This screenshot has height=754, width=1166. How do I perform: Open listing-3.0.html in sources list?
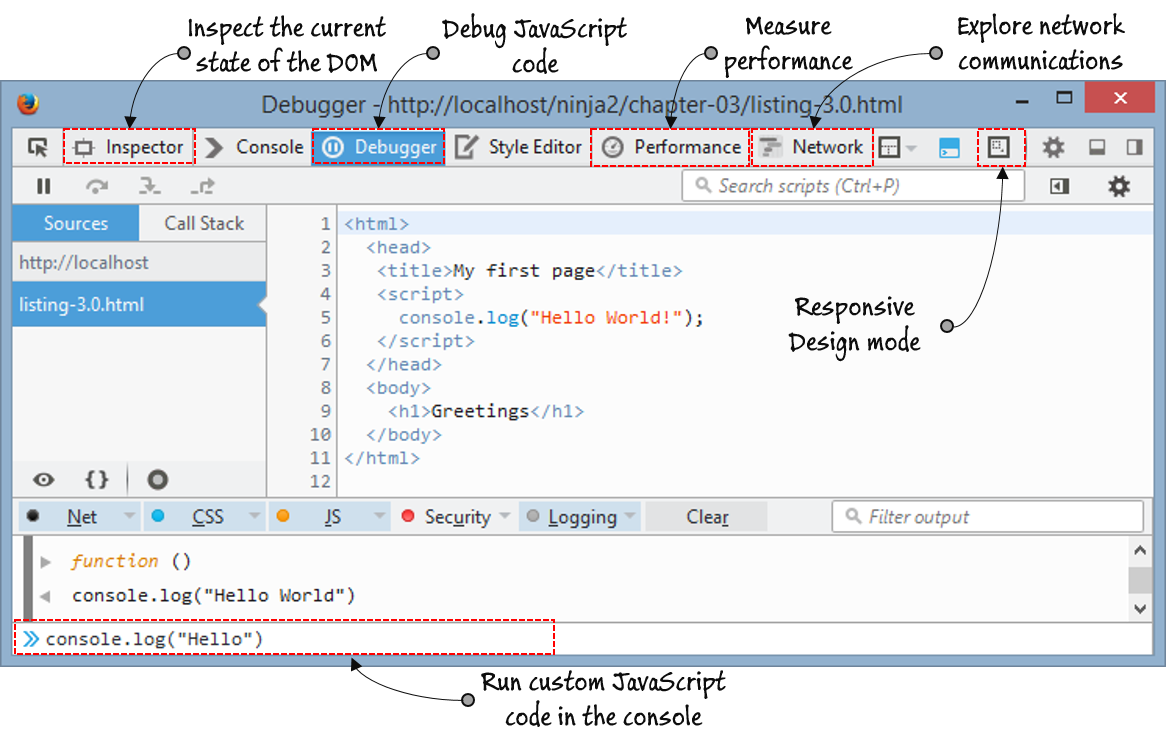coord(139,304)
